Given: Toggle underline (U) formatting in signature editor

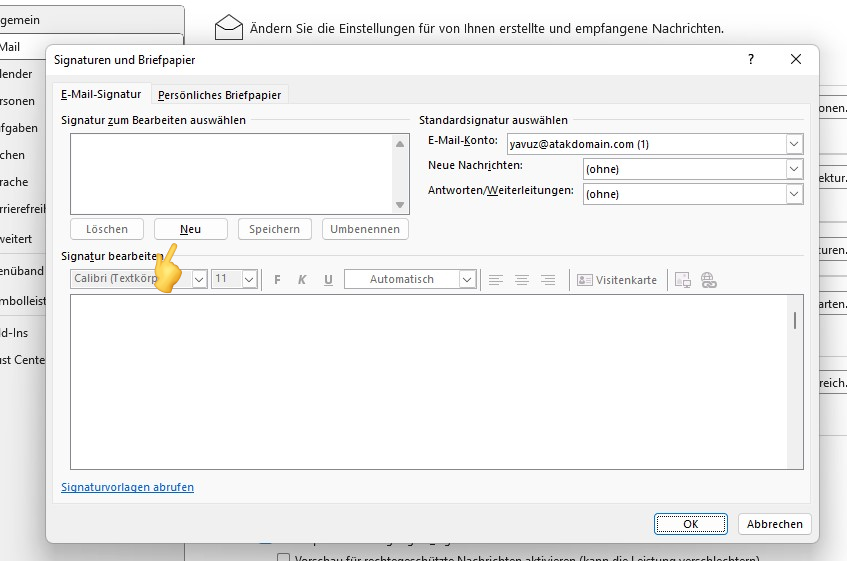Looking at the screenshot, I should 328,280.
